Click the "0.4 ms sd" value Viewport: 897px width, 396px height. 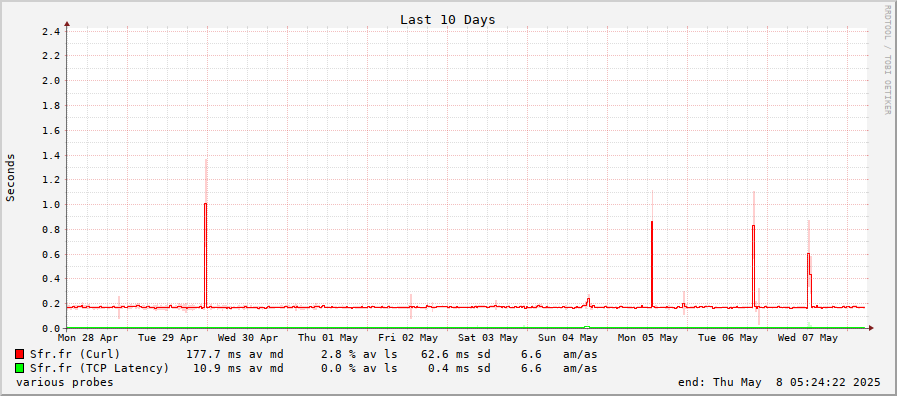(459, 368)
